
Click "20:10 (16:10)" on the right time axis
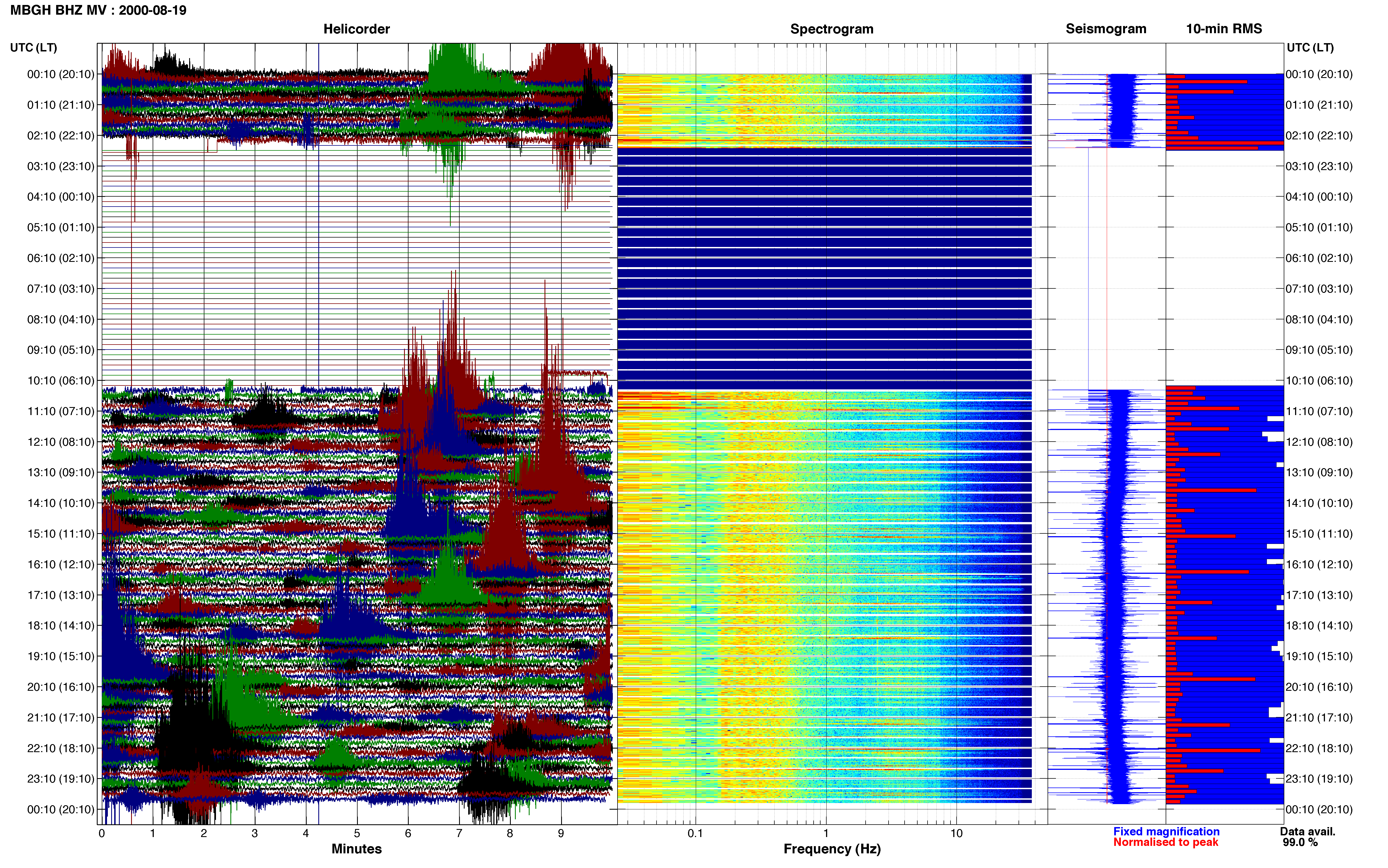coord(1319,687)
